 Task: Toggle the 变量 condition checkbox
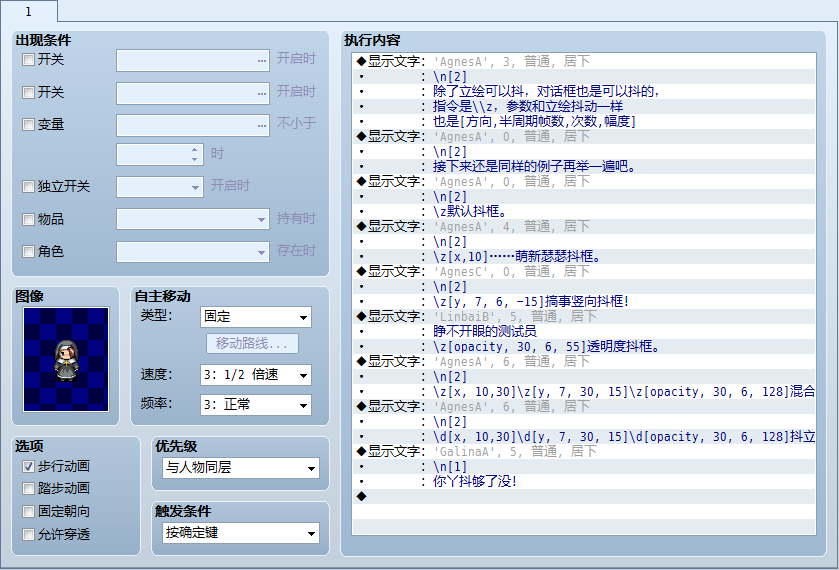click(x=28, y=125)
